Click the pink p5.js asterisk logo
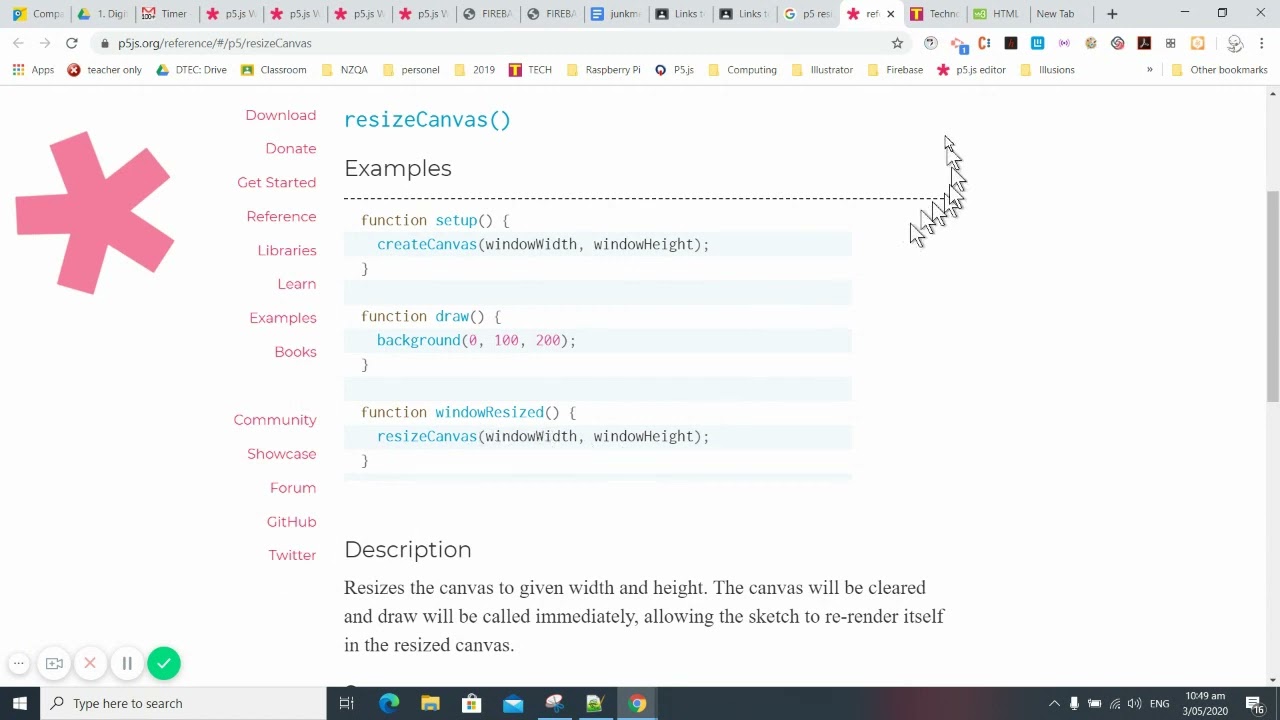The width and height of the screenshot is (1280, 720). click(95, 213)
